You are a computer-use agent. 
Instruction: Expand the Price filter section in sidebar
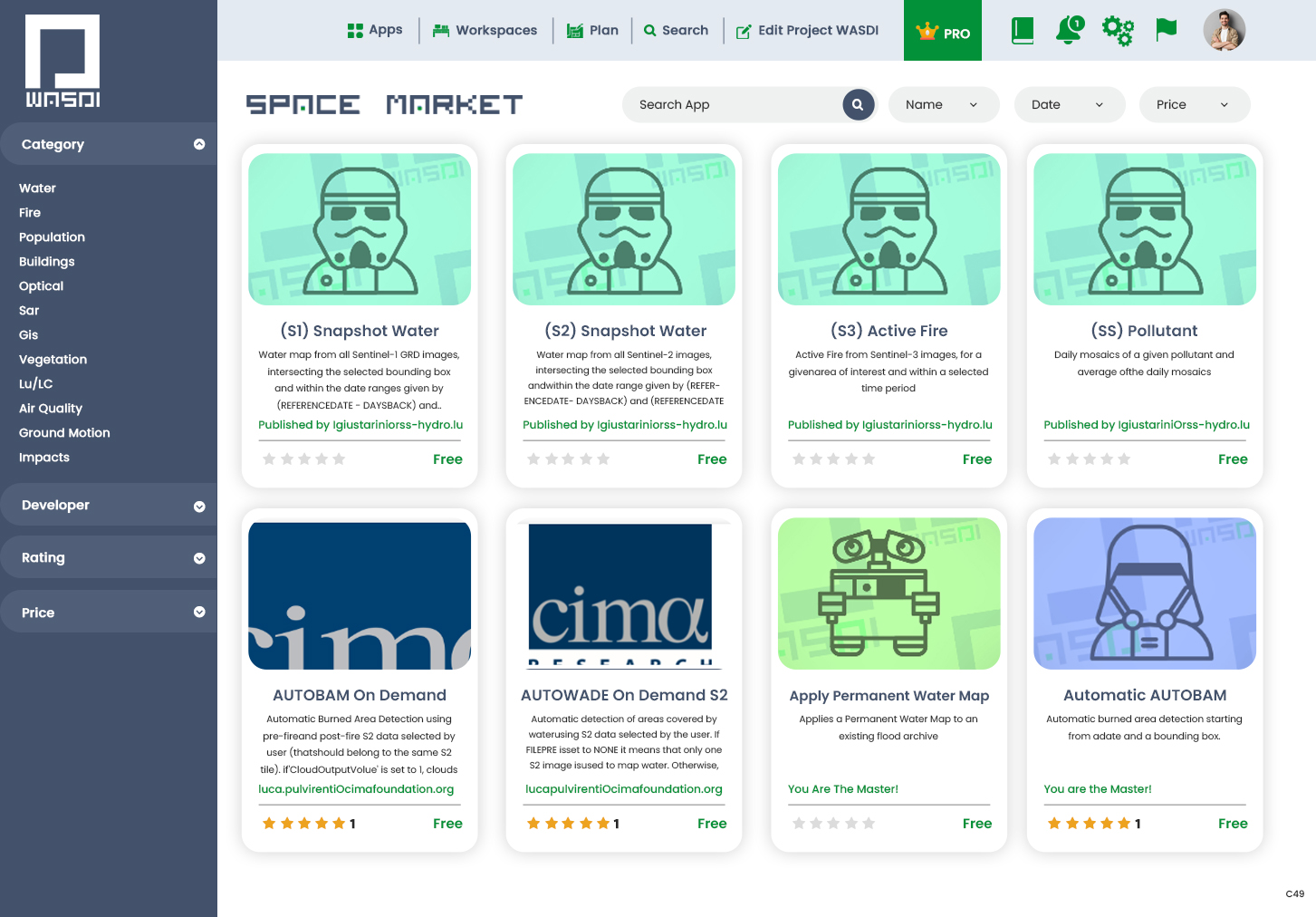coord(109,613)
